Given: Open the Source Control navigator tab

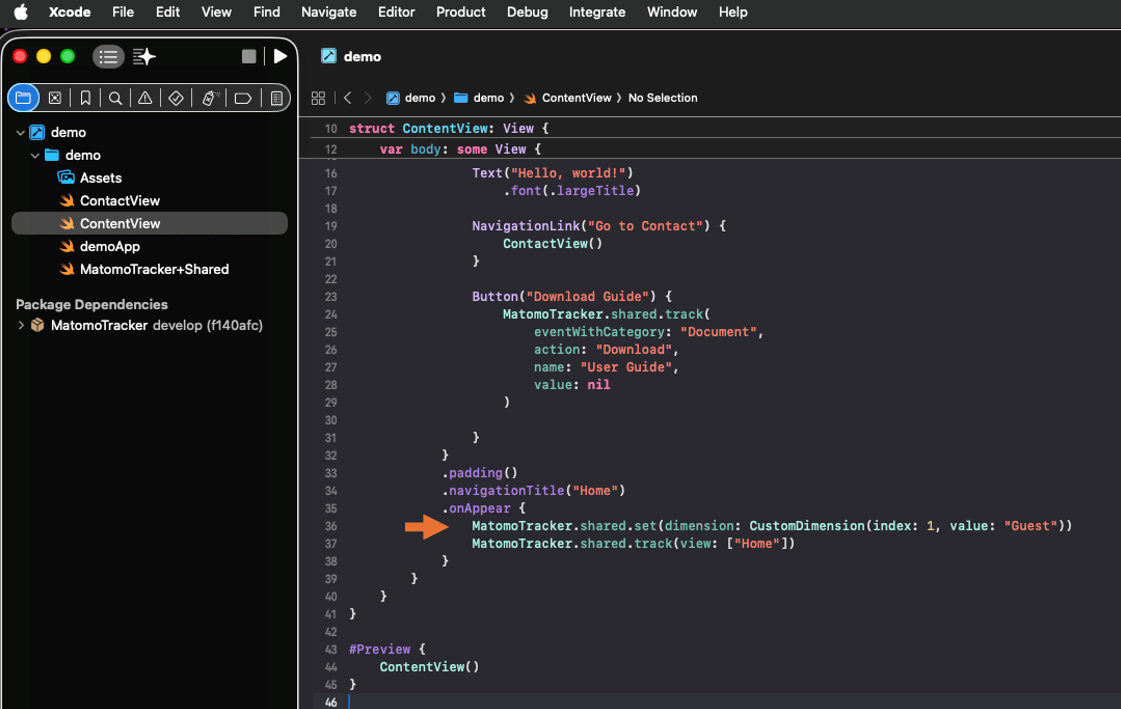Looking at the screenshot, I should [x=54, y=98].
